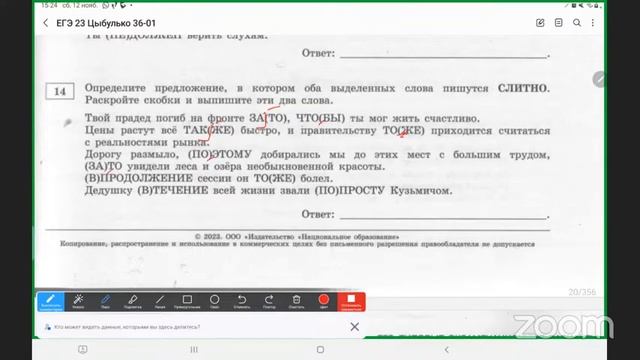Undo the last annotation

242,302
